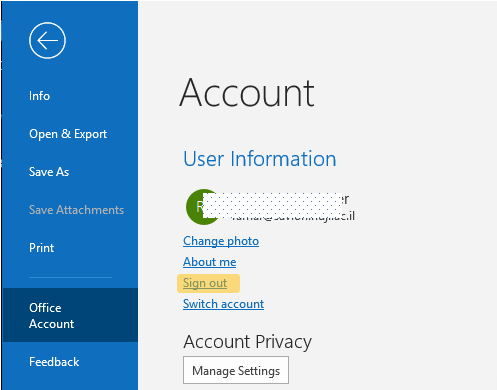Select Office Account in sidebar

point(70,315)
